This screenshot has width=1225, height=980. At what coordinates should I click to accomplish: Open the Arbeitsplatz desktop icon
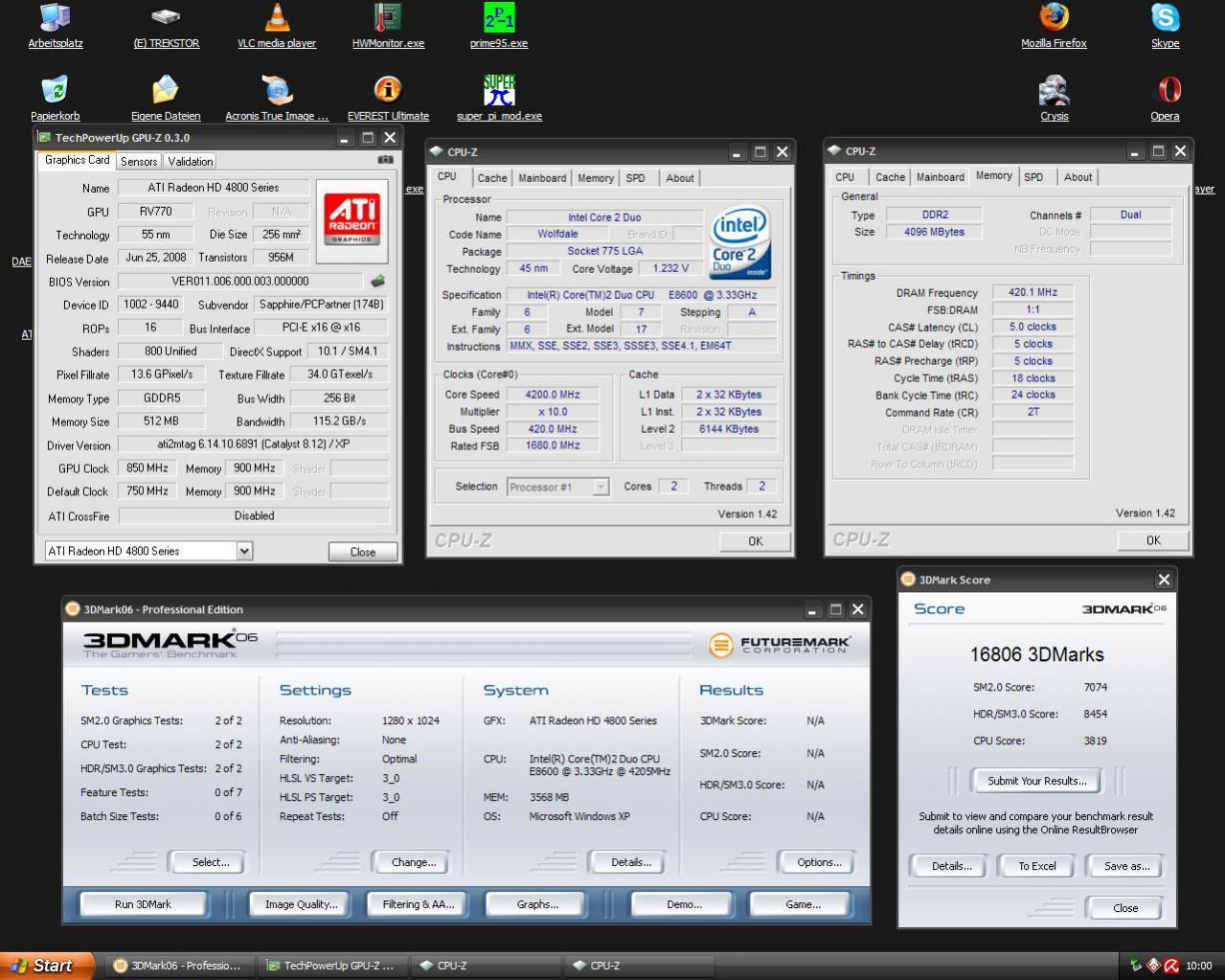coord(56,26)
